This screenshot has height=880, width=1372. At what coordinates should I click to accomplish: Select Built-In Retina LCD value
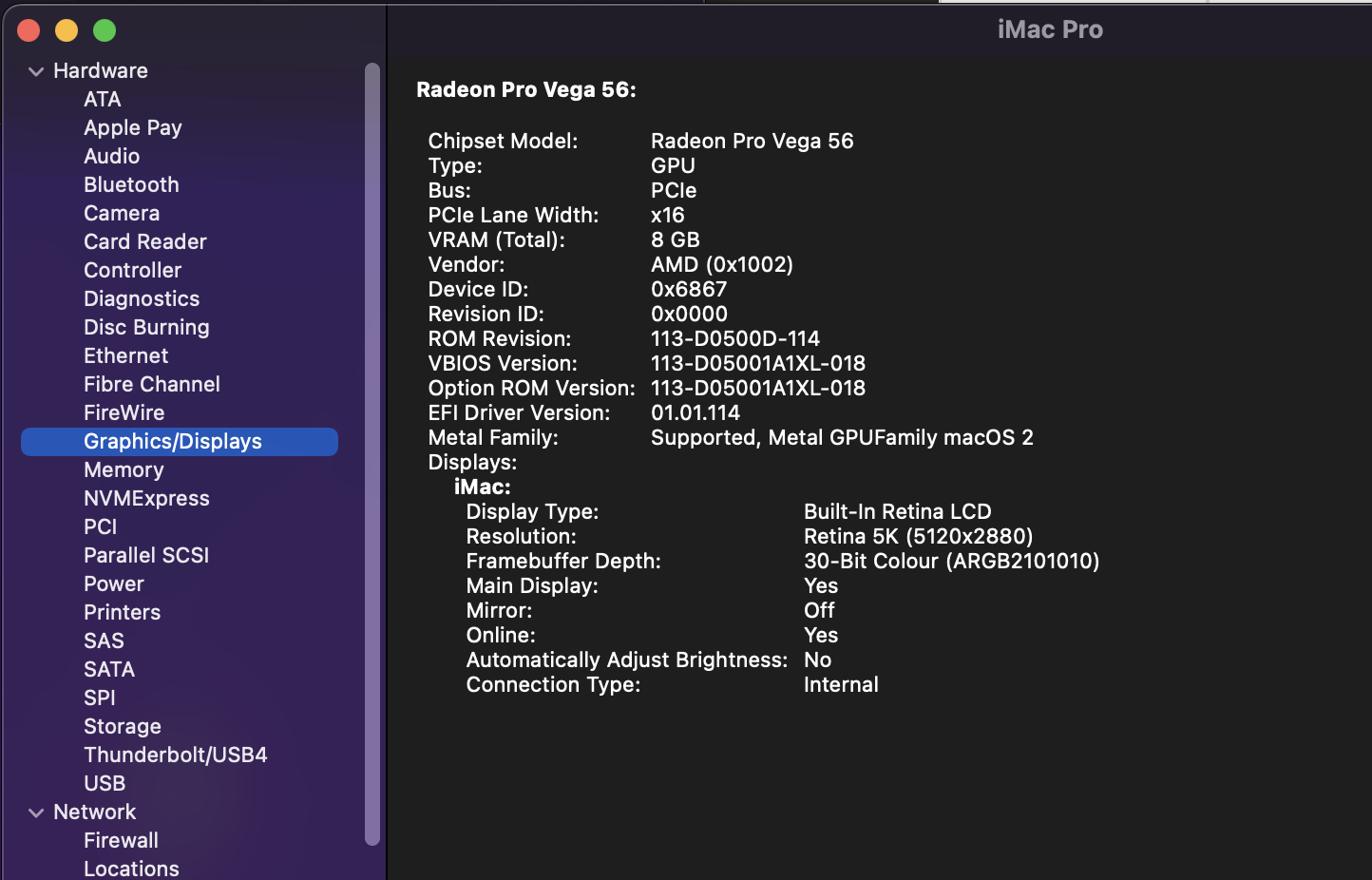(897, 511)
